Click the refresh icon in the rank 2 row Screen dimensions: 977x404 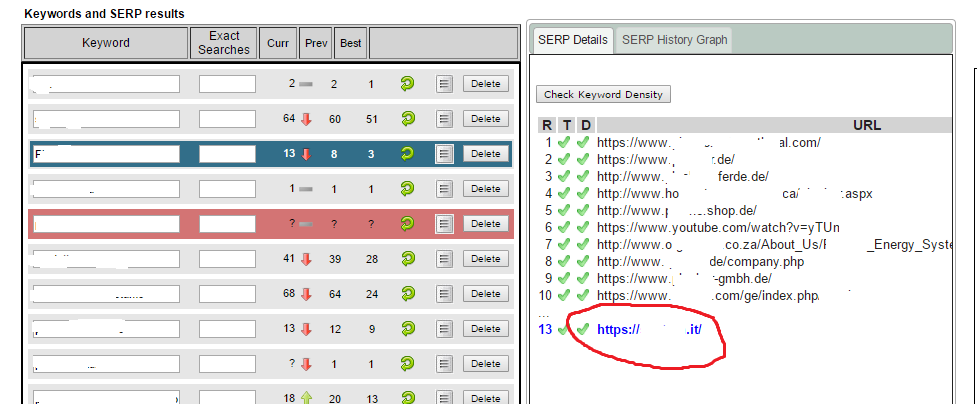point(407,84)
